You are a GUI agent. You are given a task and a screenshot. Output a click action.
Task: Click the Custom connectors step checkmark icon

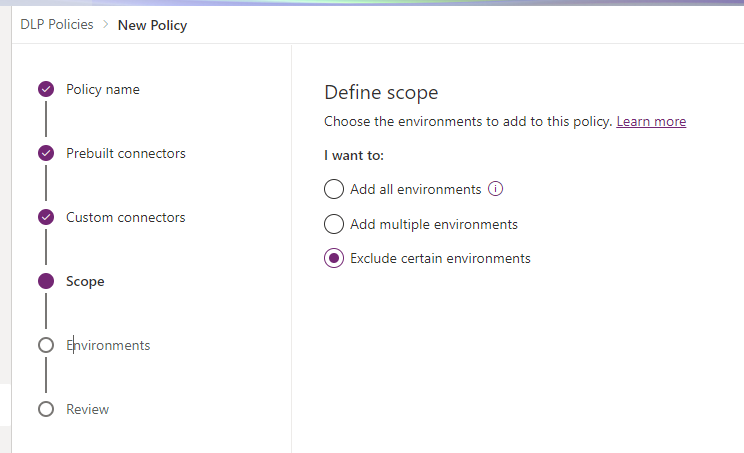click(x=45, y=217)
